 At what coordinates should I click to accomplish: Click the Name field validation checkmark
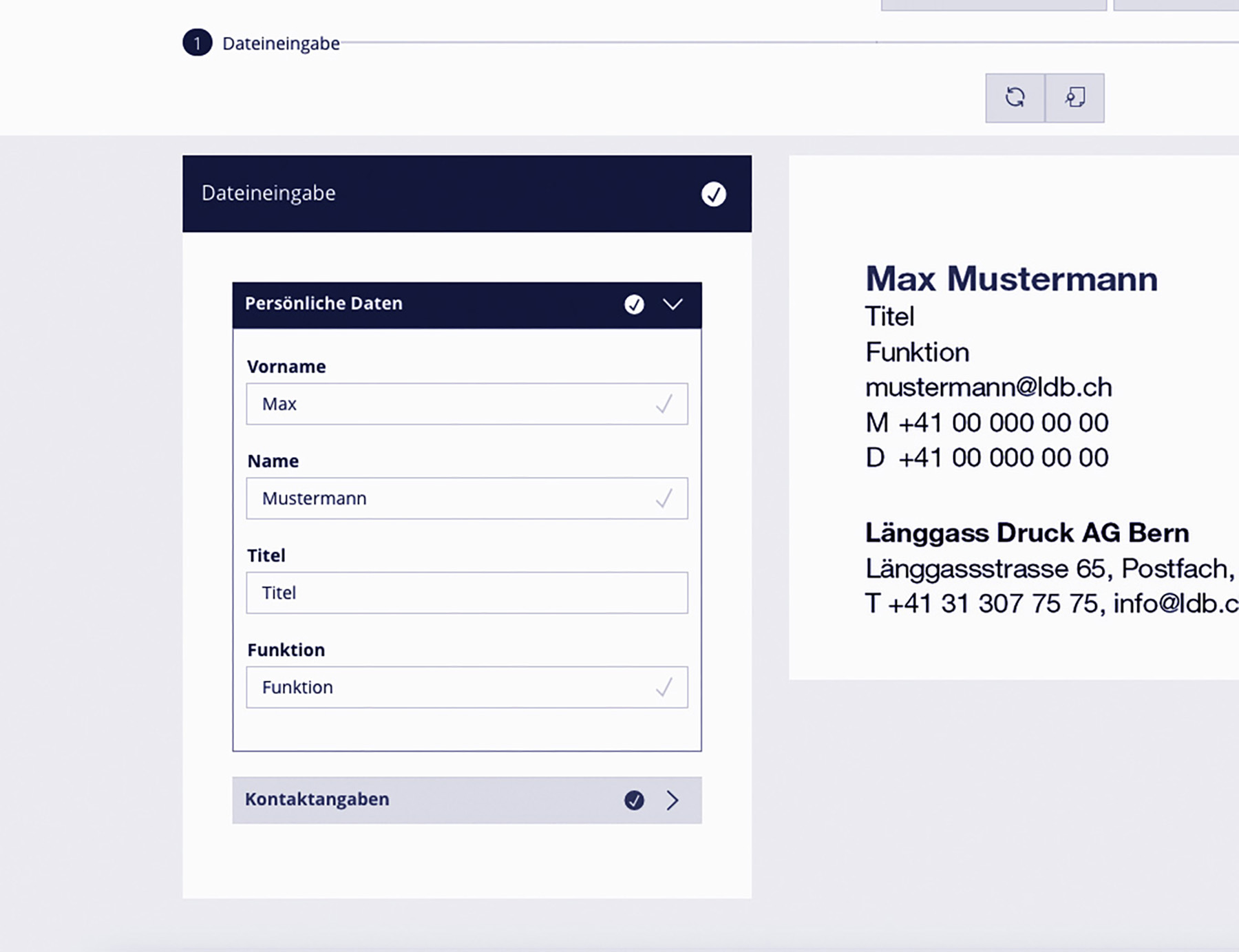coord(664,498)
